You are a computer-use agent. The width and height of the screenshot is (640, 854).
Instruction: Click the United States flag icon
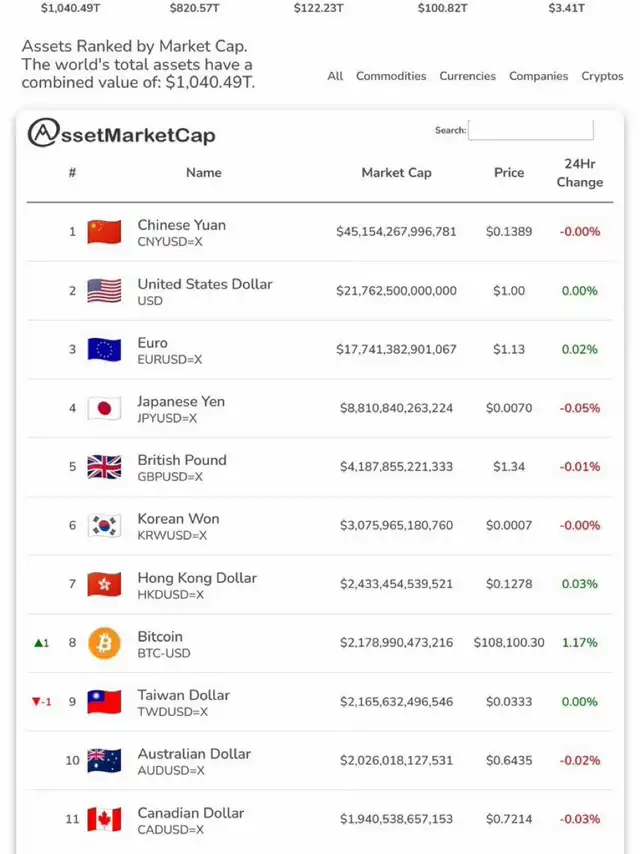tap(104, 291)
